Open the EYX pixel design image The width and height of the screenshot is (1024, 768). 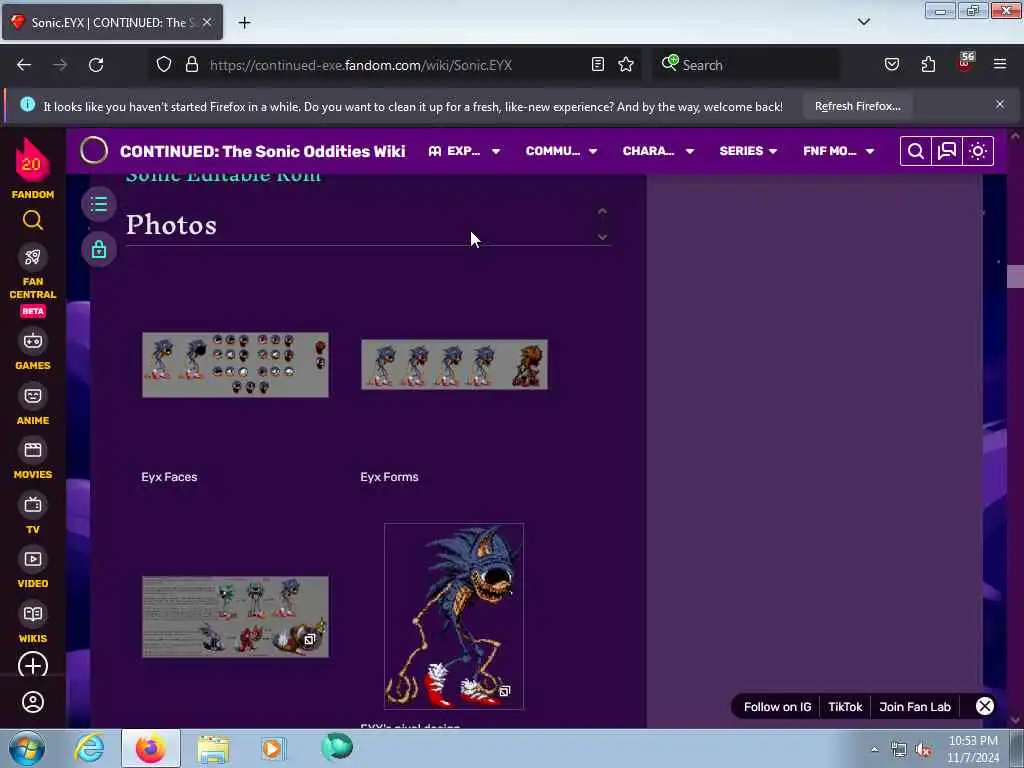pos(454,616)
